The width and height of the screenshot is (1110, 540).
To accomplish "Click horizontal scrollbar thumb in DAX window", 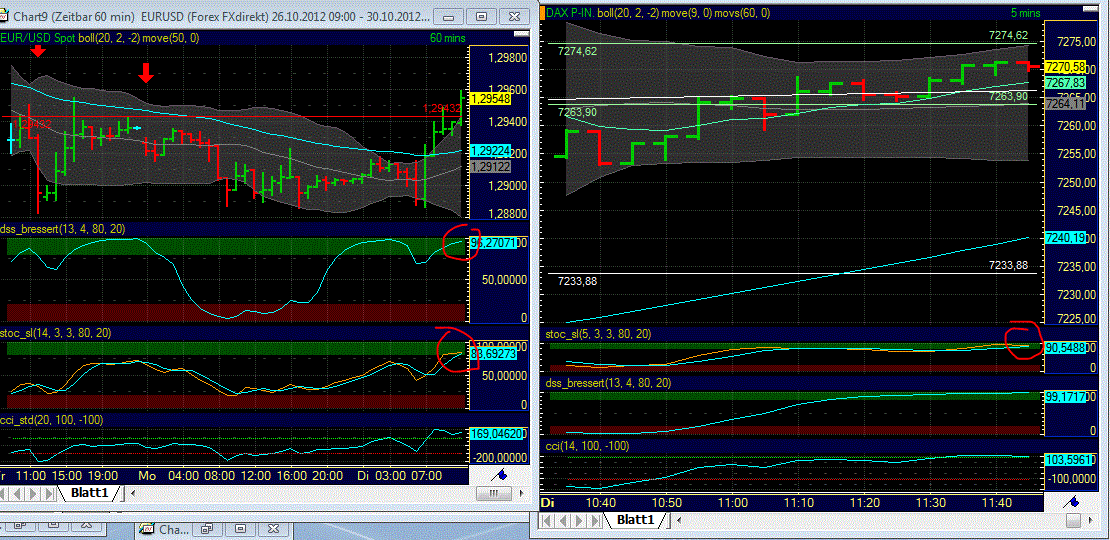I will click(x=1073, y=520).
